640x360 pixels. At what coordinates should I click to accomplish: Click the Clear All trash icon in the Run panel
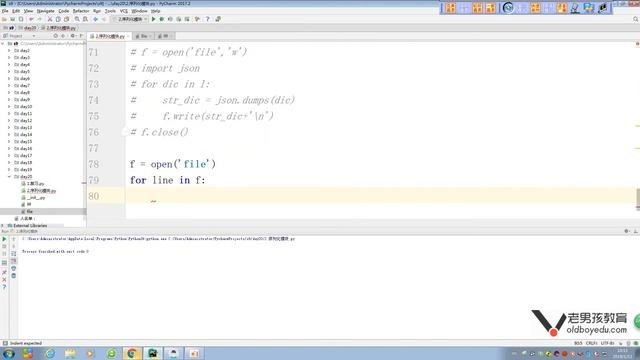coord(13,276)
